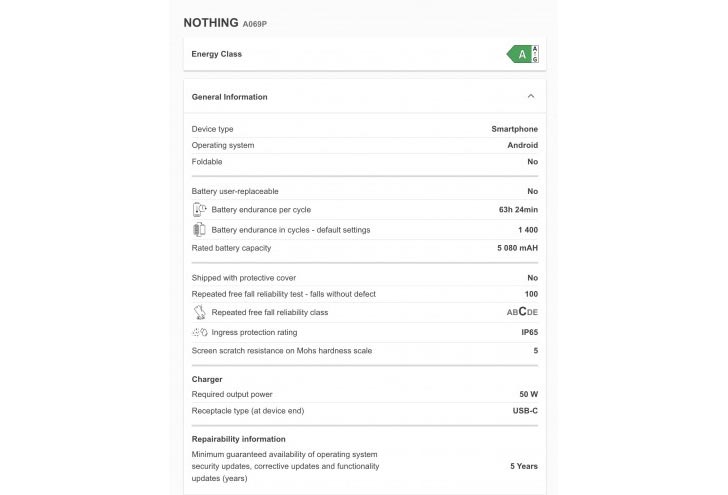Screen dimensions: 728x495
Task: Click the Repairability information heading
Action: (x=238, y=439)
